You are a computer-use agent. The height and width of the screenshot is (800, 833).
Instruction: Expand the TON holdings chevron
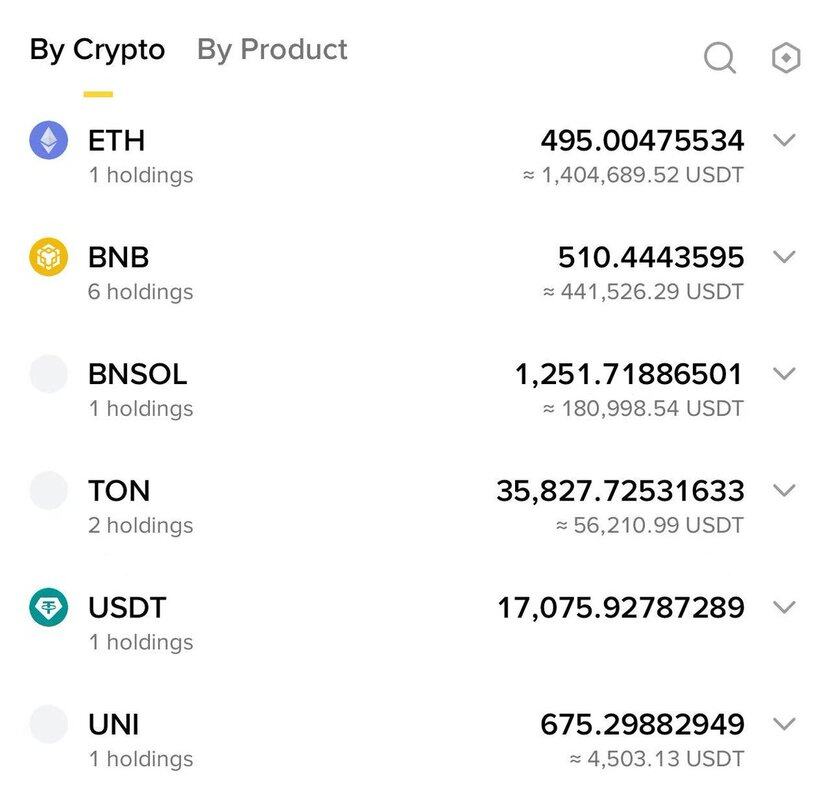point(785,490)
